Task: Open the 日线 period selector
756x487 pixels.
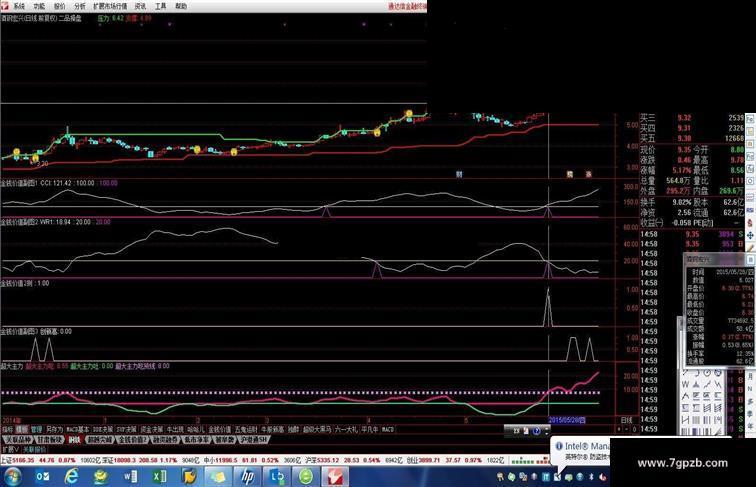Action: pos(626,420)
